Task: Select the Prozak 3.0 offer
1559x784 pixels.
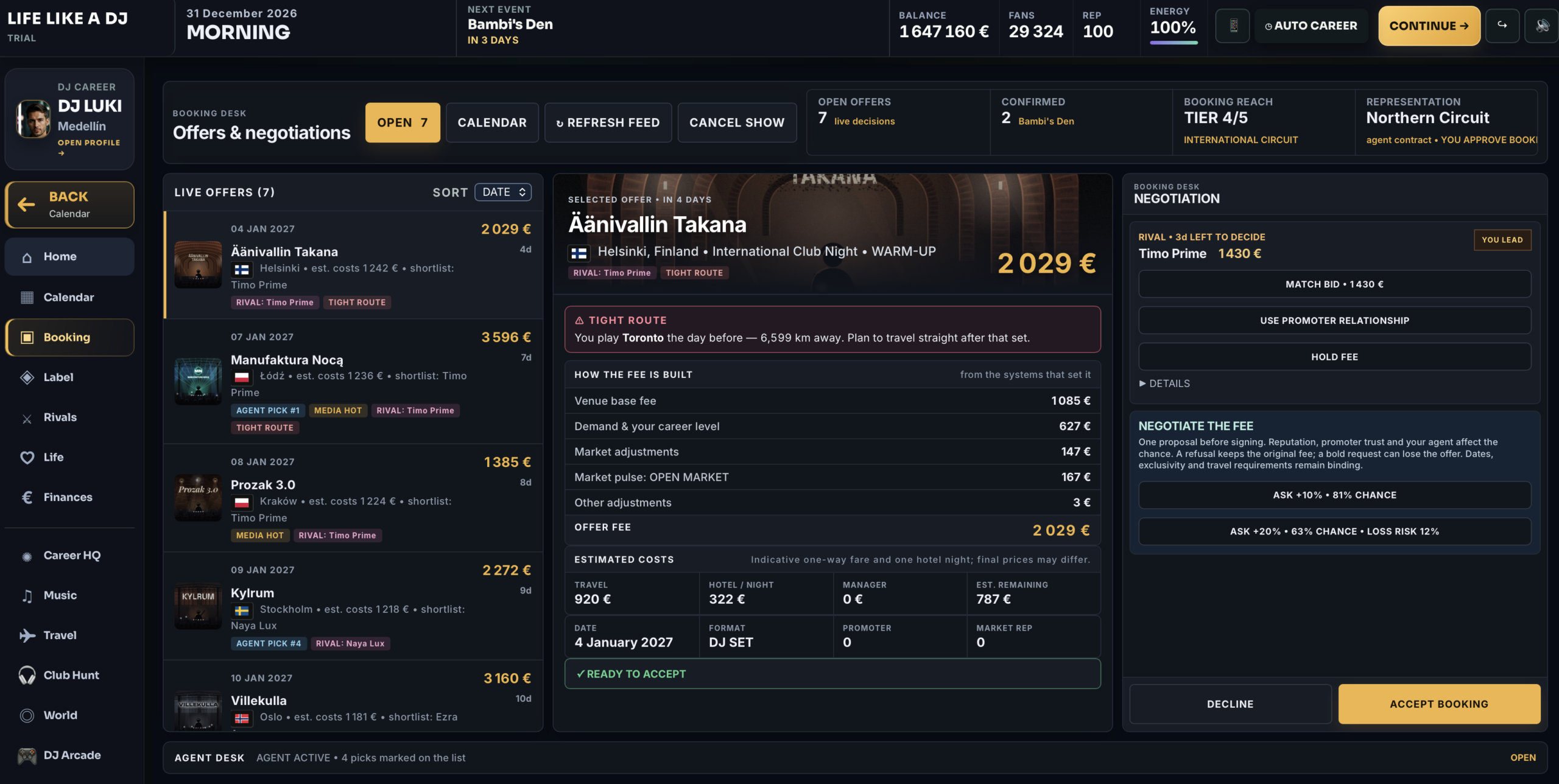Action: tap(353, 498)
